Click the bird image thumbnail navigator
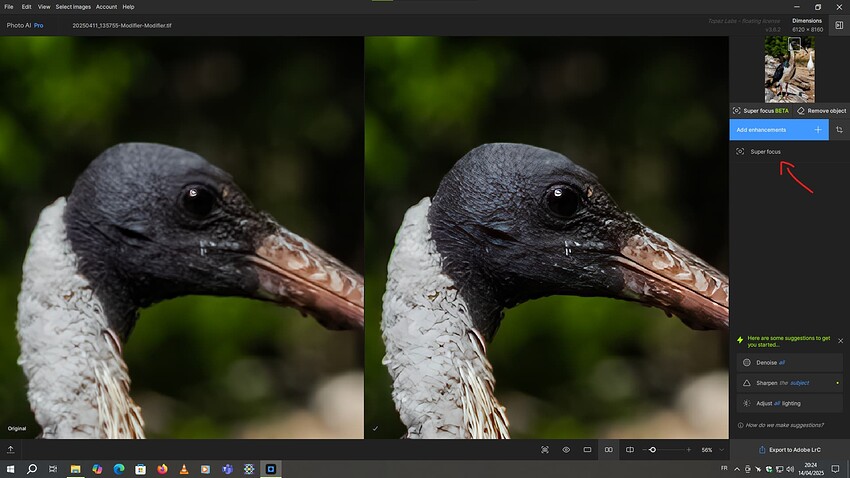 pos(790,69)
